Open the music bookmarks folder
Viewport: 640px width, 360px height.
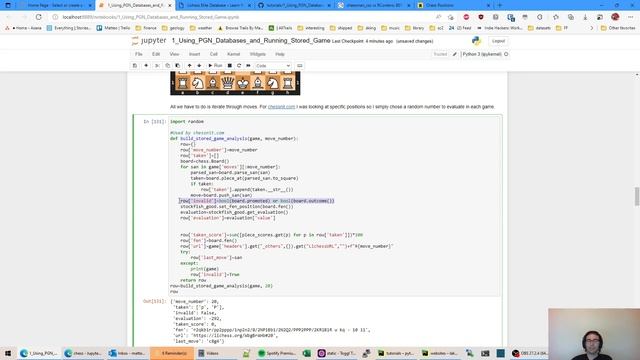390,28
